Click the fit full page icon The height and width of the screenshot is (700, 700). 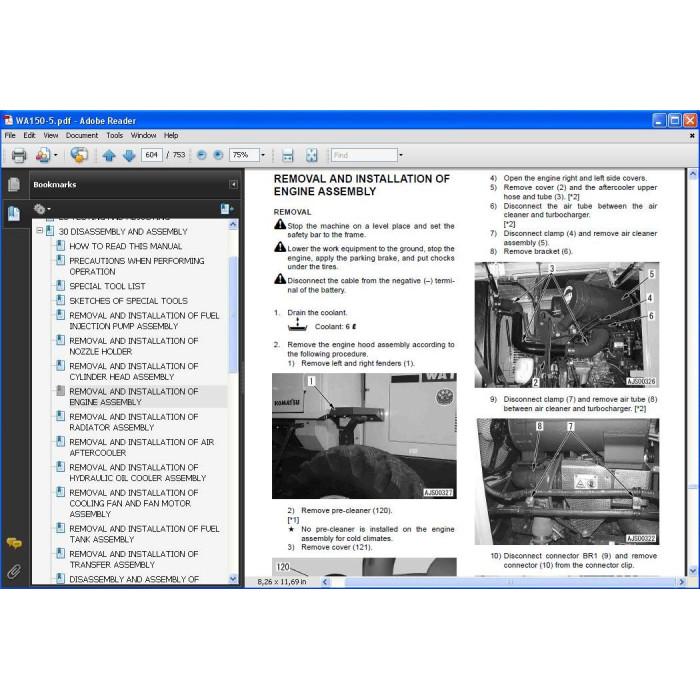click(312, 155)
